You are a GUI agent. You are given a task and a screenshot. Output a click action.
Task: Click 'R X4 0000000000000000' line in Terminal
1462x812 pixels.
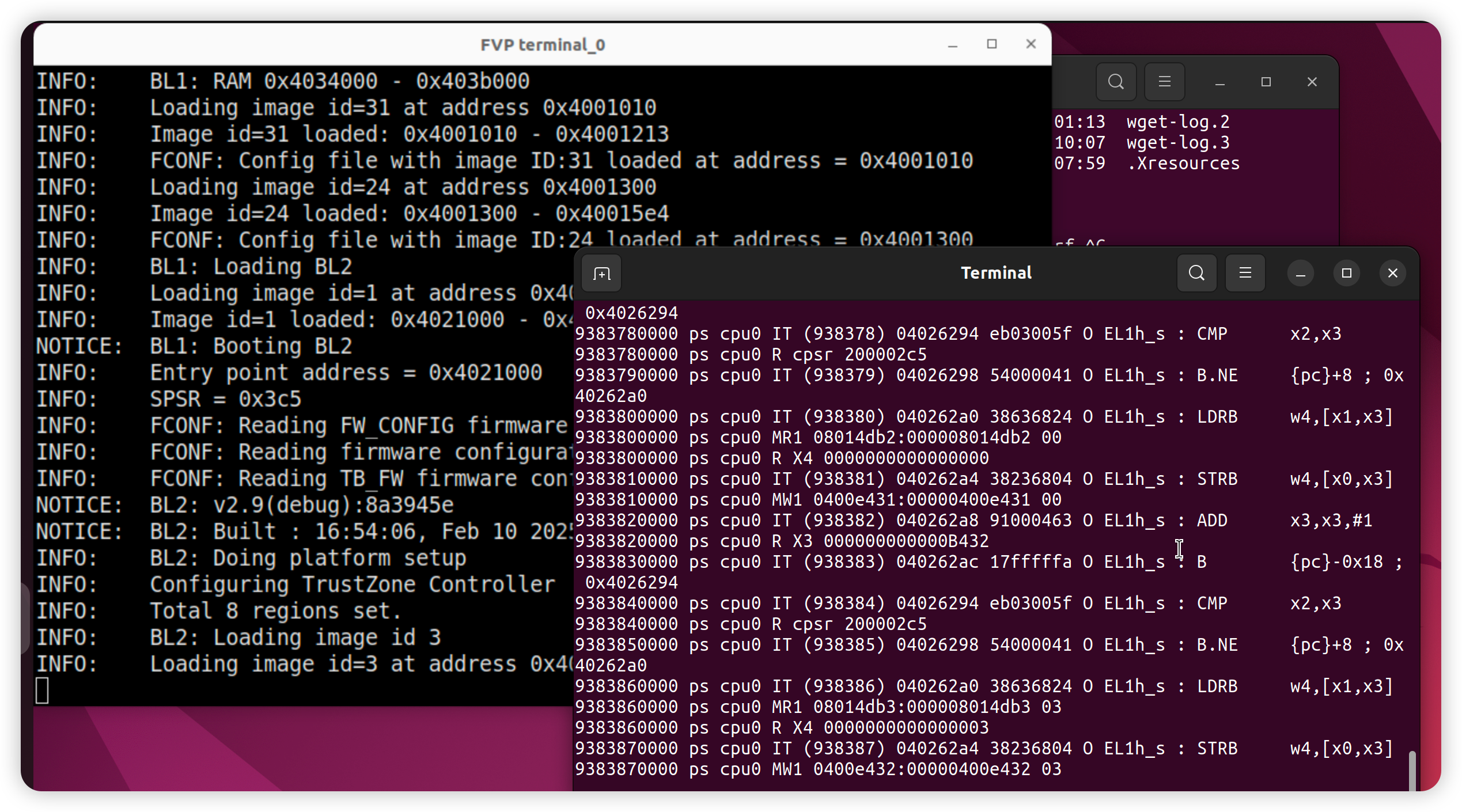coord(782,458)
